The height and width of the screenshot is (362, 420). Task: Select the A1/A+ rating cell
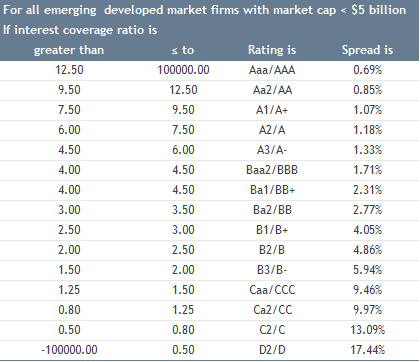click(x=272, y=110)
